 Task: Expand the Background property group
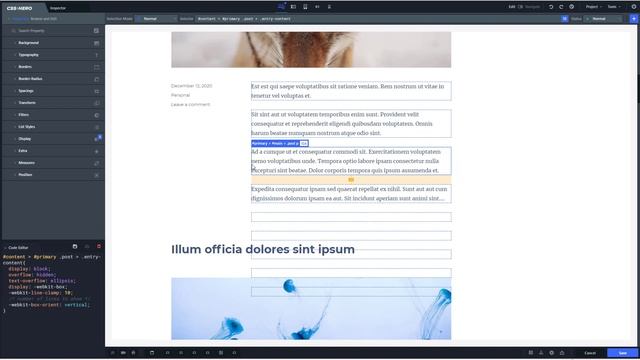pyautogui.click(x=53, y=43)
